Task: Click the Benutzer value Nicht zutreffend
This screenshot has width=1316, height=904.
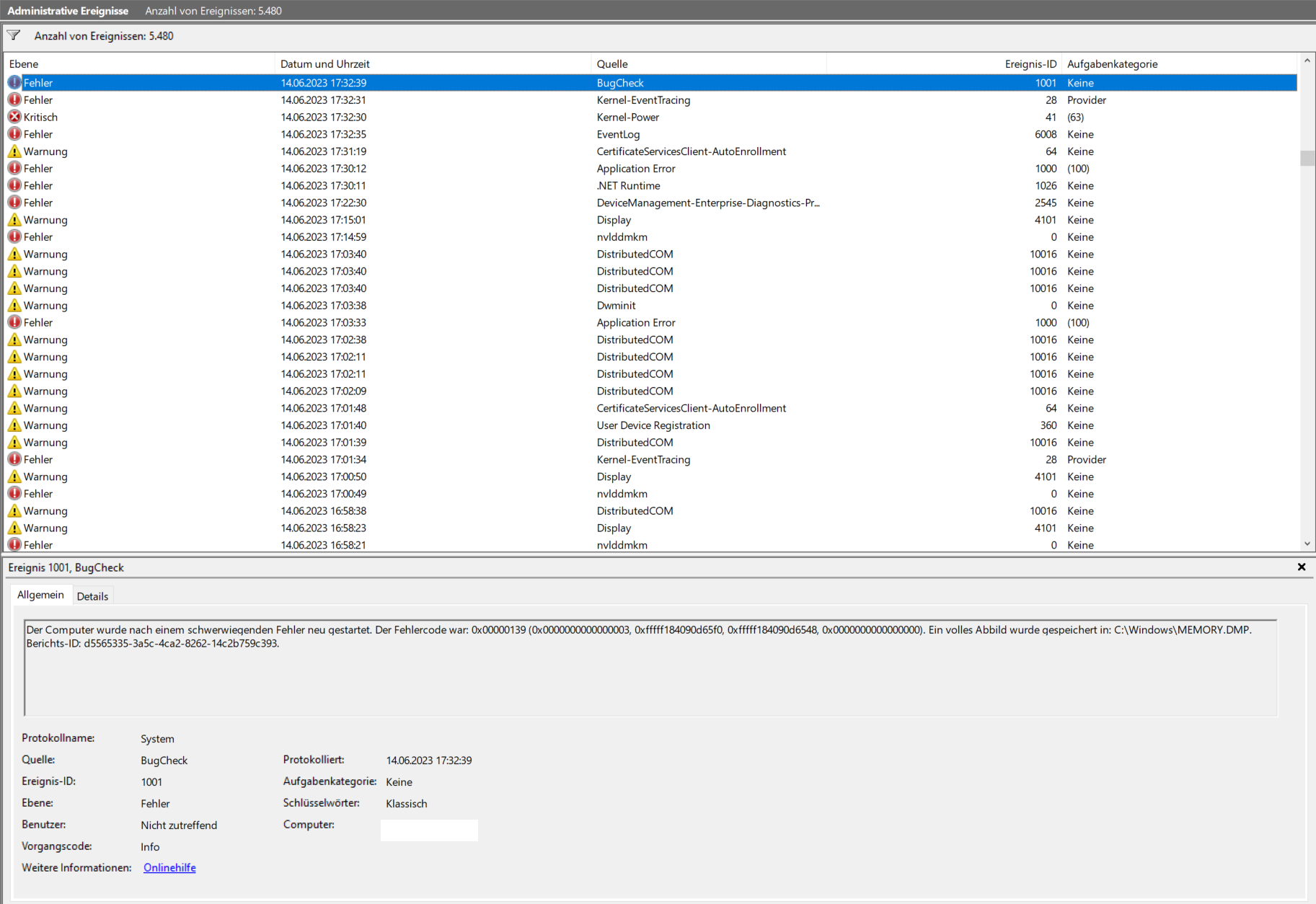Action: point(179,825)
